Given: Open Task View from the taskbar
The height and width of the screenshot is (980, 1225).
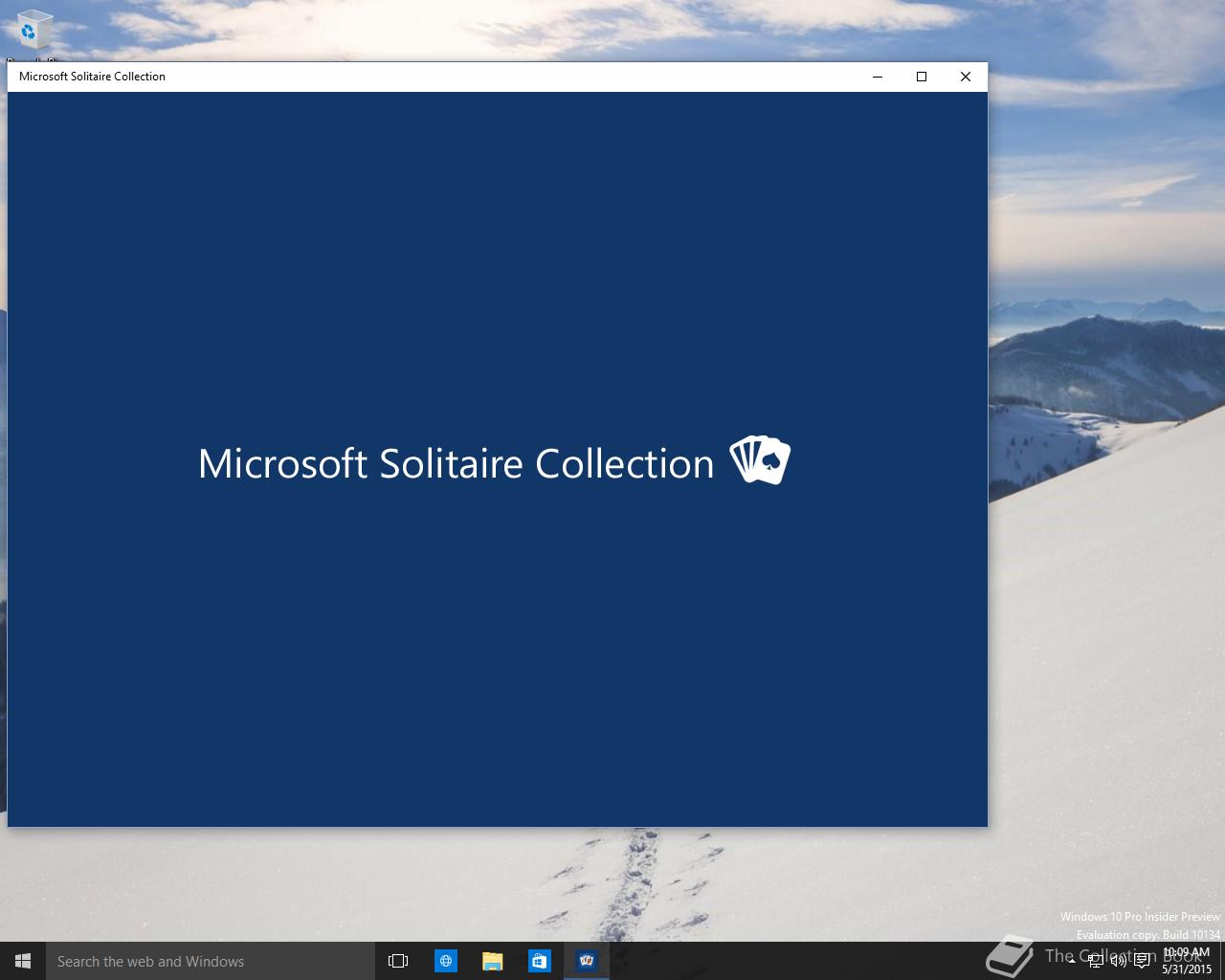Looking at the screenshot, I should pyautogui.click(x=398, y=961).
